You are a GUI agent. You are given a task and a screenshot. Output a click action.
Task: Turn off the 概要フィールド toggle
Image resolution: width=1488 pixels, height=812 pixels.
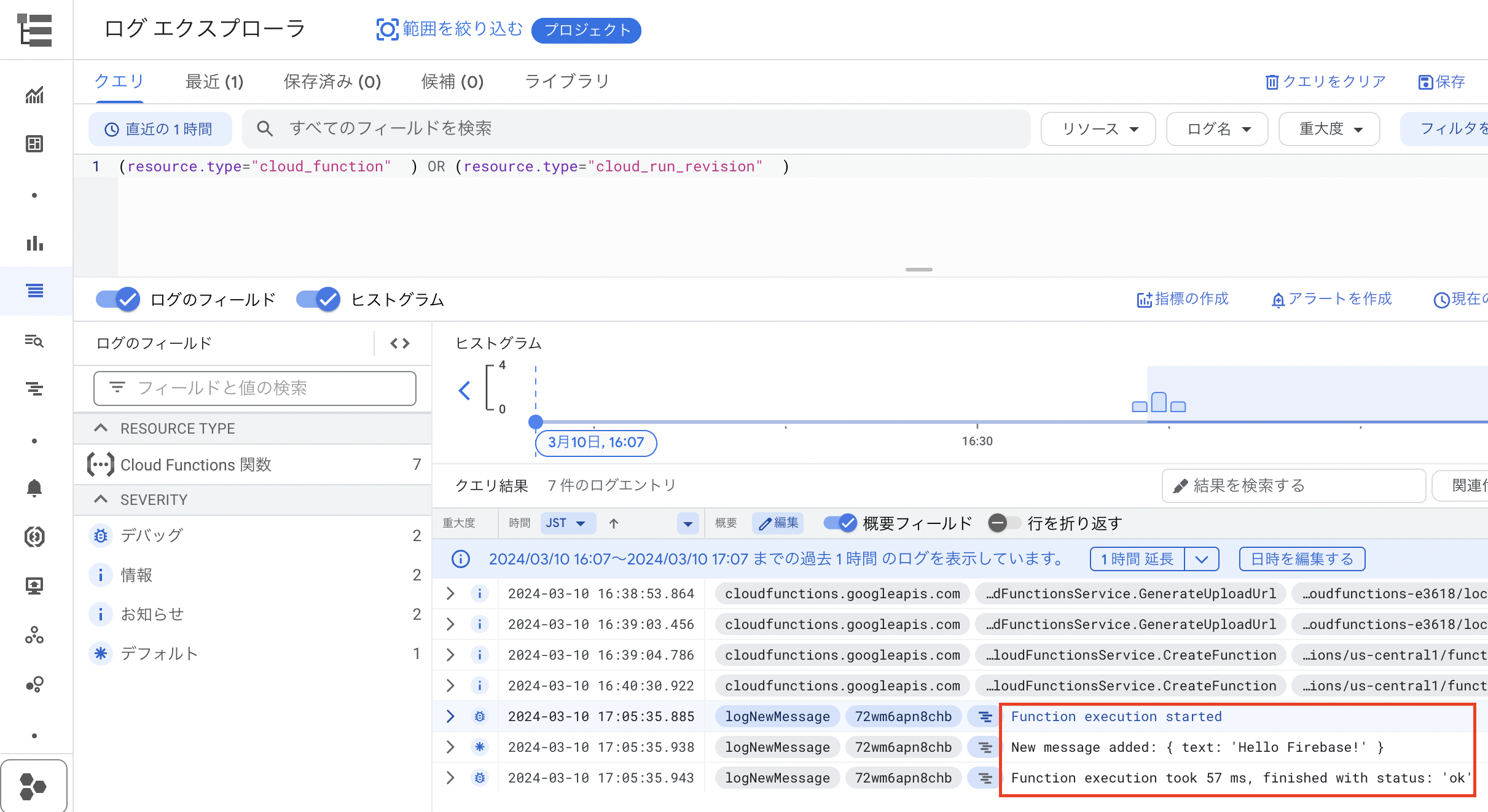(840, 523)
